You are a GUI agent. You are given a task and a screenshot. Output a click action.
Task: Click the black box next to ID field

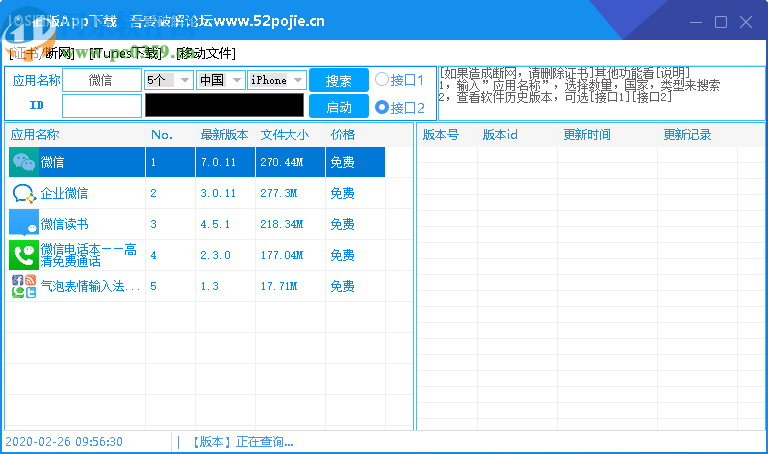pyautogui.click(x=224, y=105)
